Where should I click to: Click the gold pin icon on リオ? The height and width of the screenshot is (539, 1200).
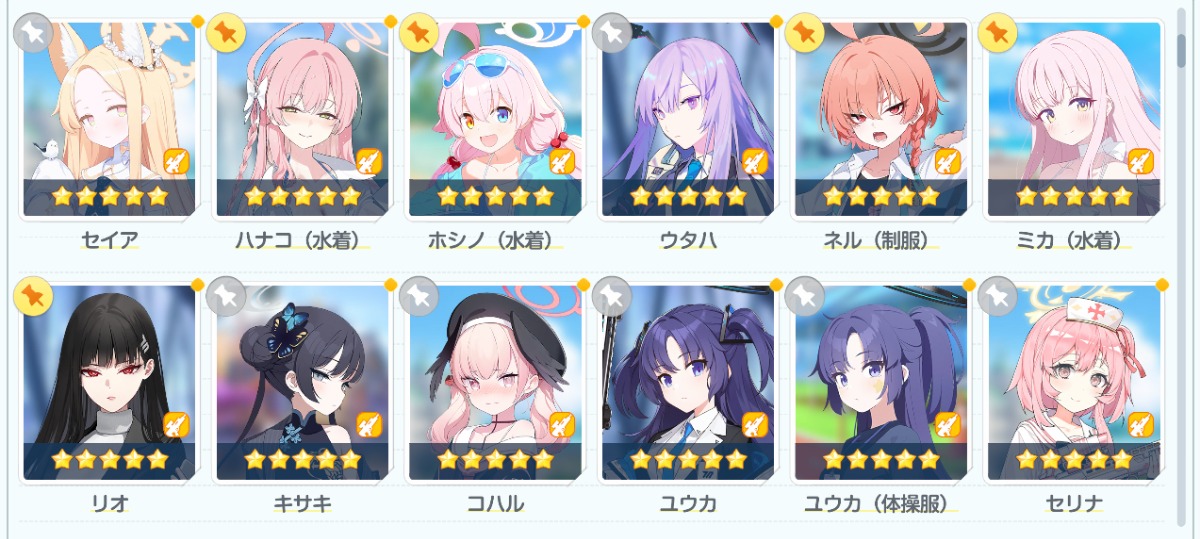[33, 296]
